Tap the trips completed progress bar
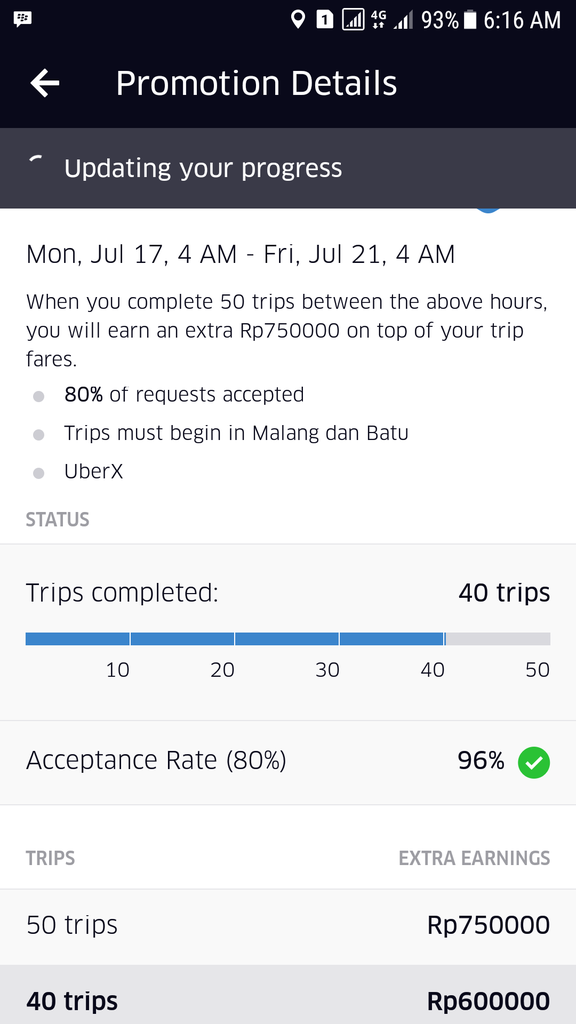The image size is (576, 1024). click(x=288, y=639)
